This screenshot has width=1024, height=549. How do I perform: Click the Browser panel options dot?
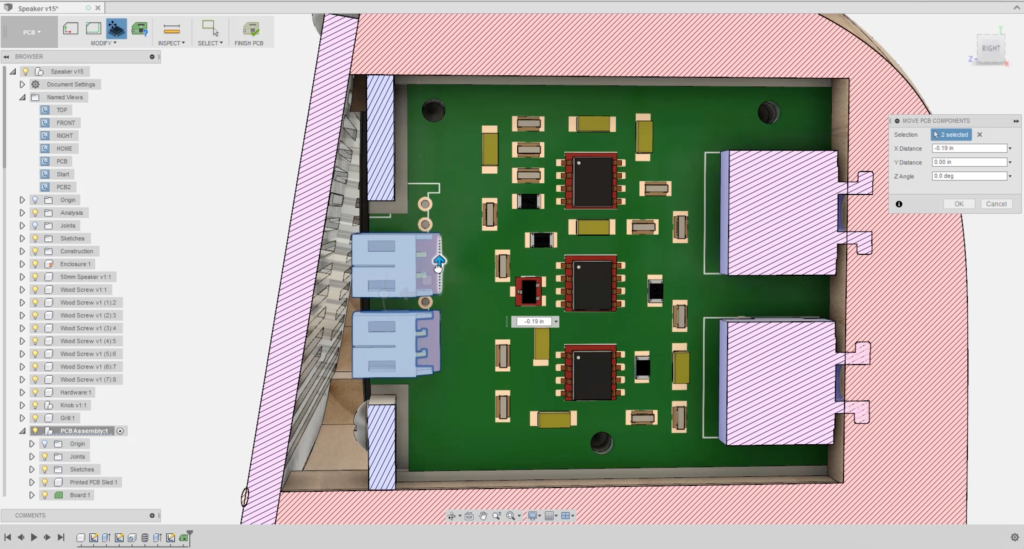coord(152,57)
